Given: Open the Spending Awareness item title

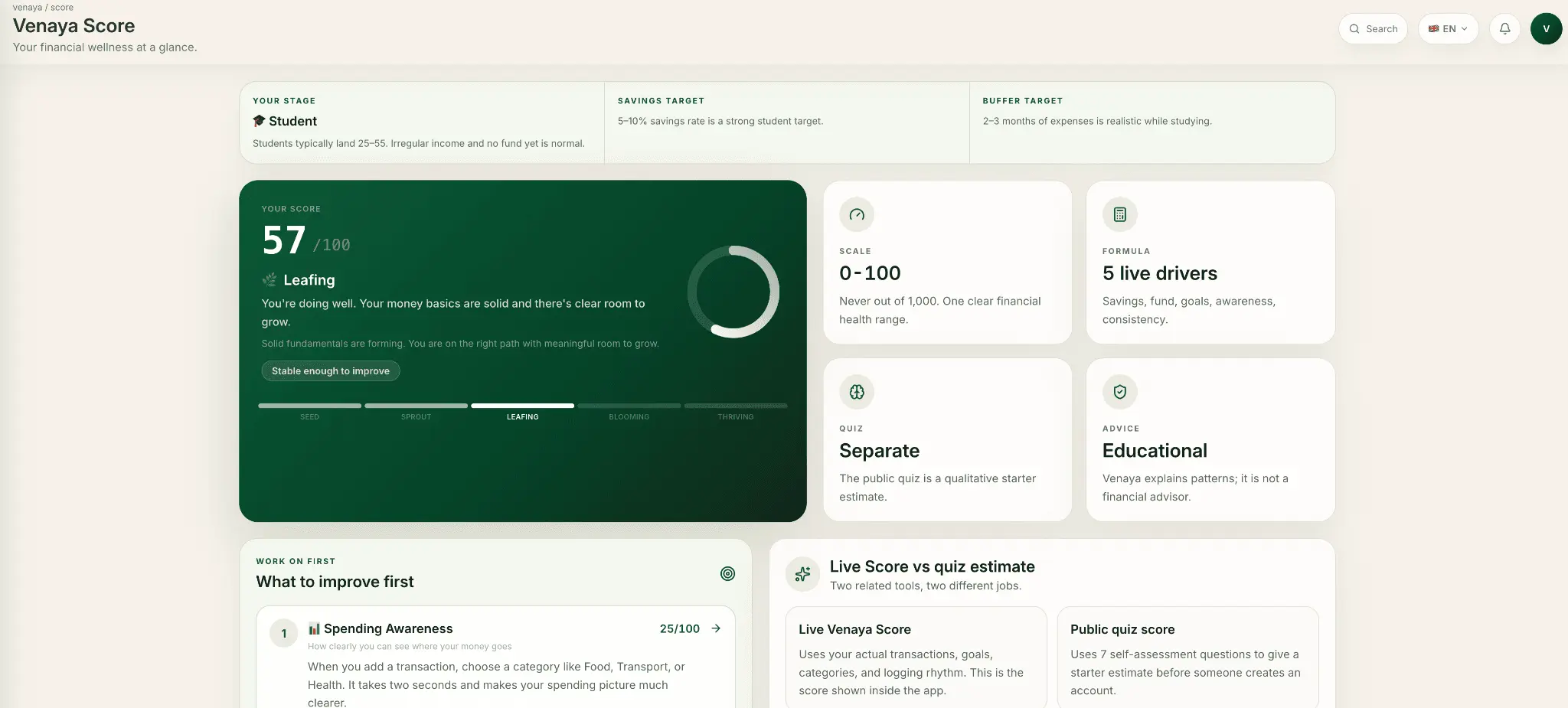Looking at the screenshot, I should click(x=388, y=628).
